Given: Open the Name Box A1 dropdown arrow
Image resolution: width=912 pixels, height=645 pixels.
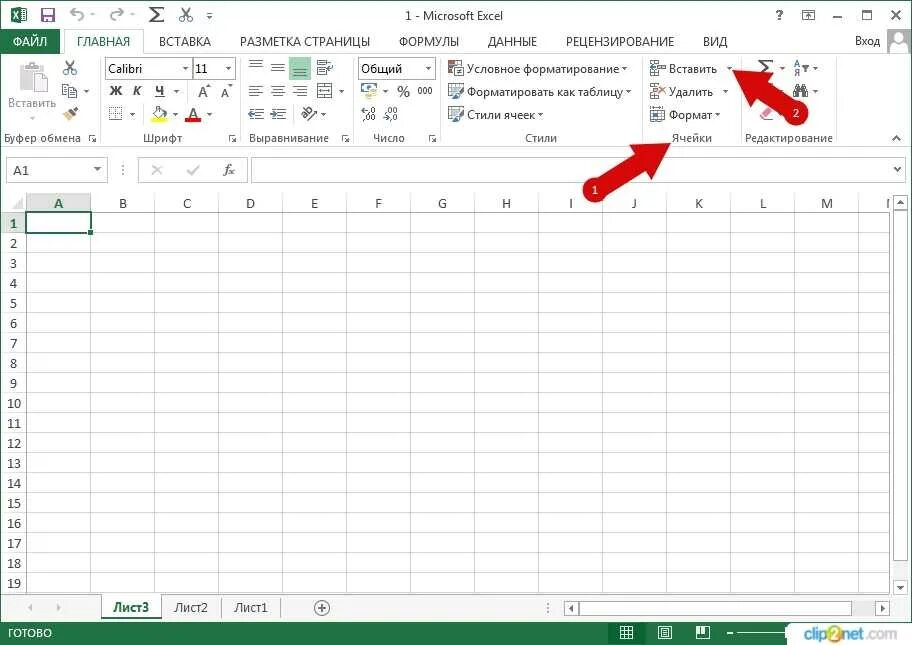Looking at the screenshot, I should coord(97,170).
